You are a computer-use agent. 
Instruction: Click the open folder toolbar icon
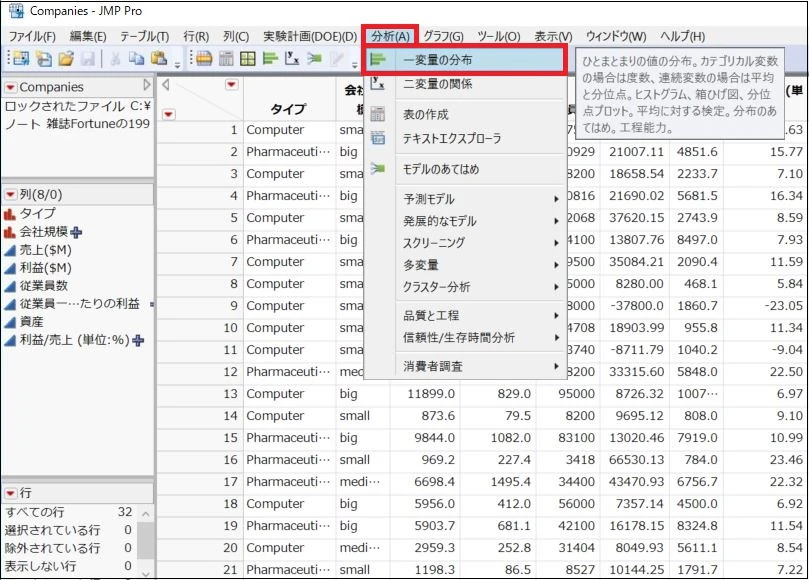tap(67, 59)
